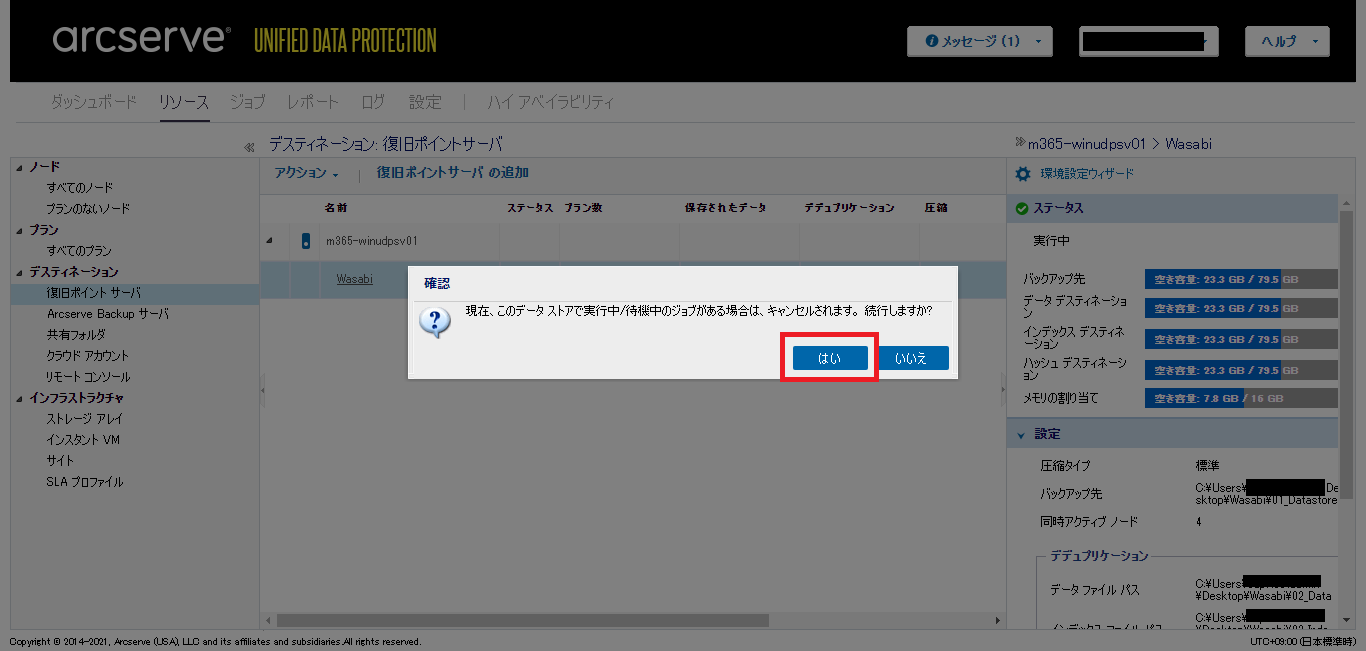Collapse the デスティネーション tree group

click(x=18, y=272)
